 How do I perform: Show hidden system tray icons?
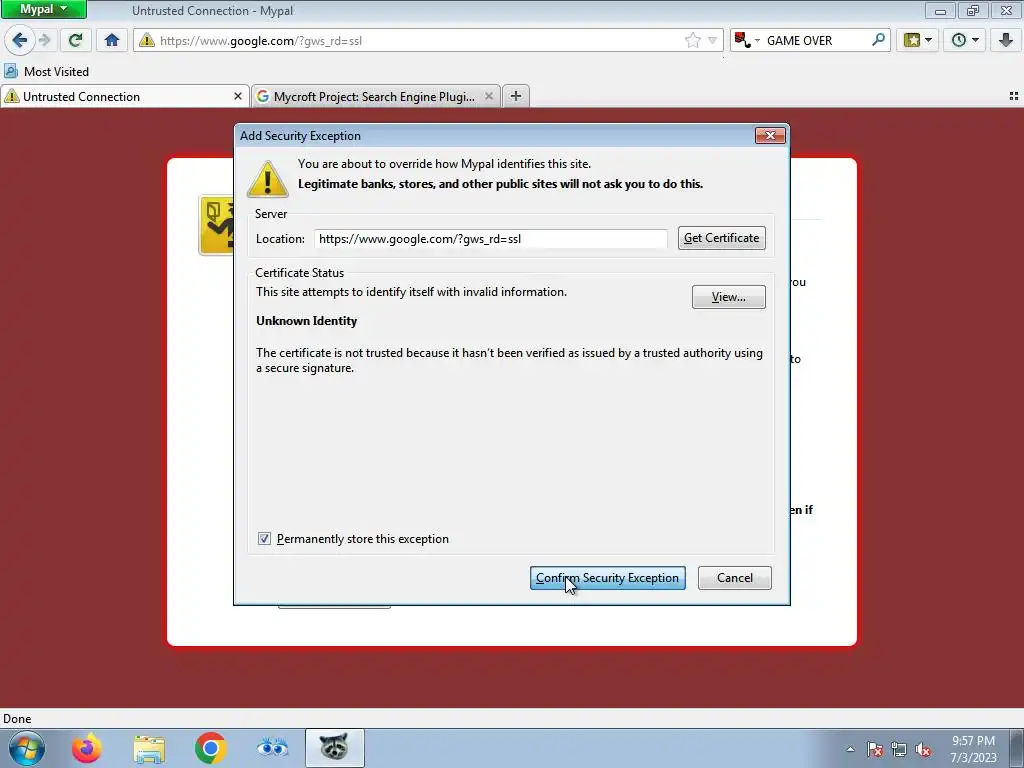coord(850,749)
